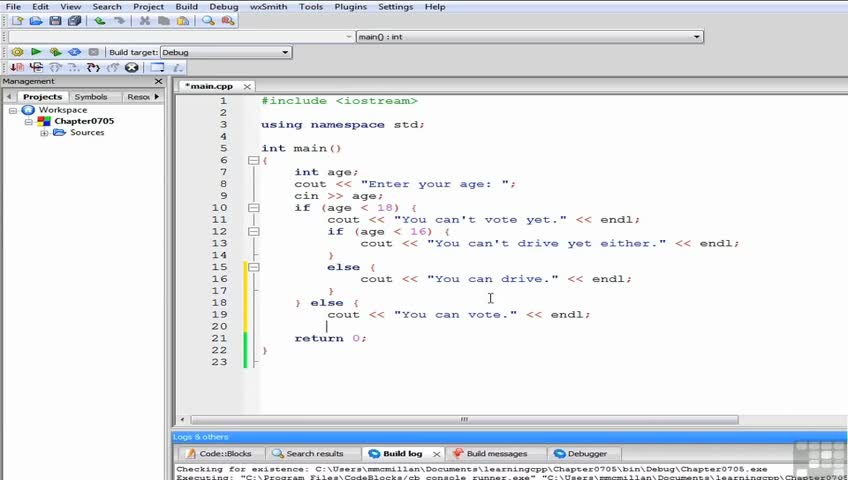The image size is (848, 480).
Task: Select the main.cpp editor tab
Action: [x=209, y=86]
